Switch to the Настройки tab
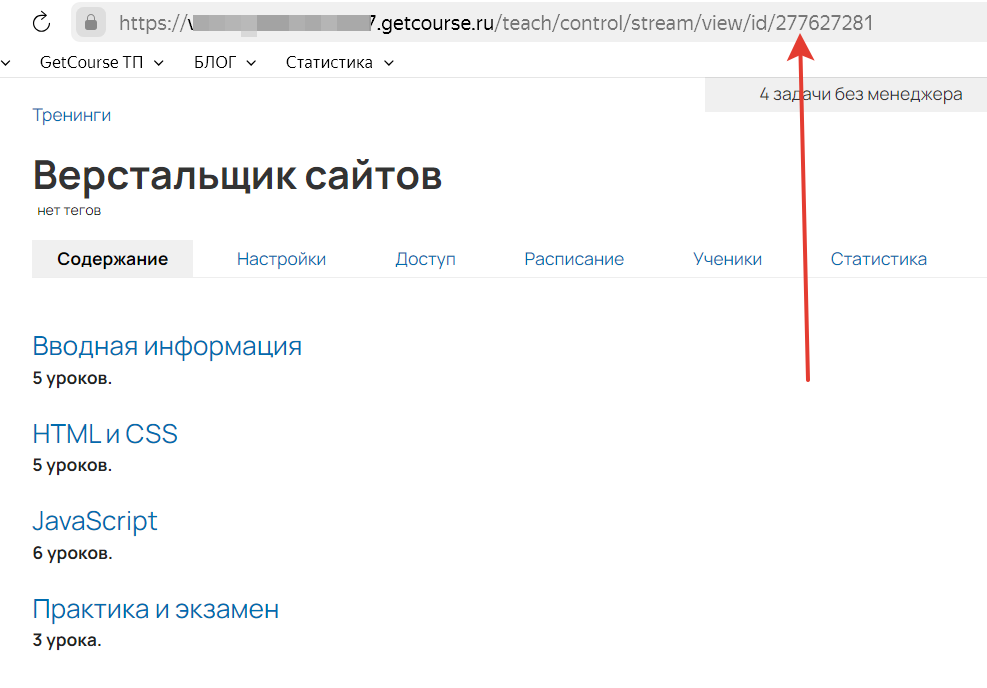Screen dimensions: 987x688 (281, 259)
